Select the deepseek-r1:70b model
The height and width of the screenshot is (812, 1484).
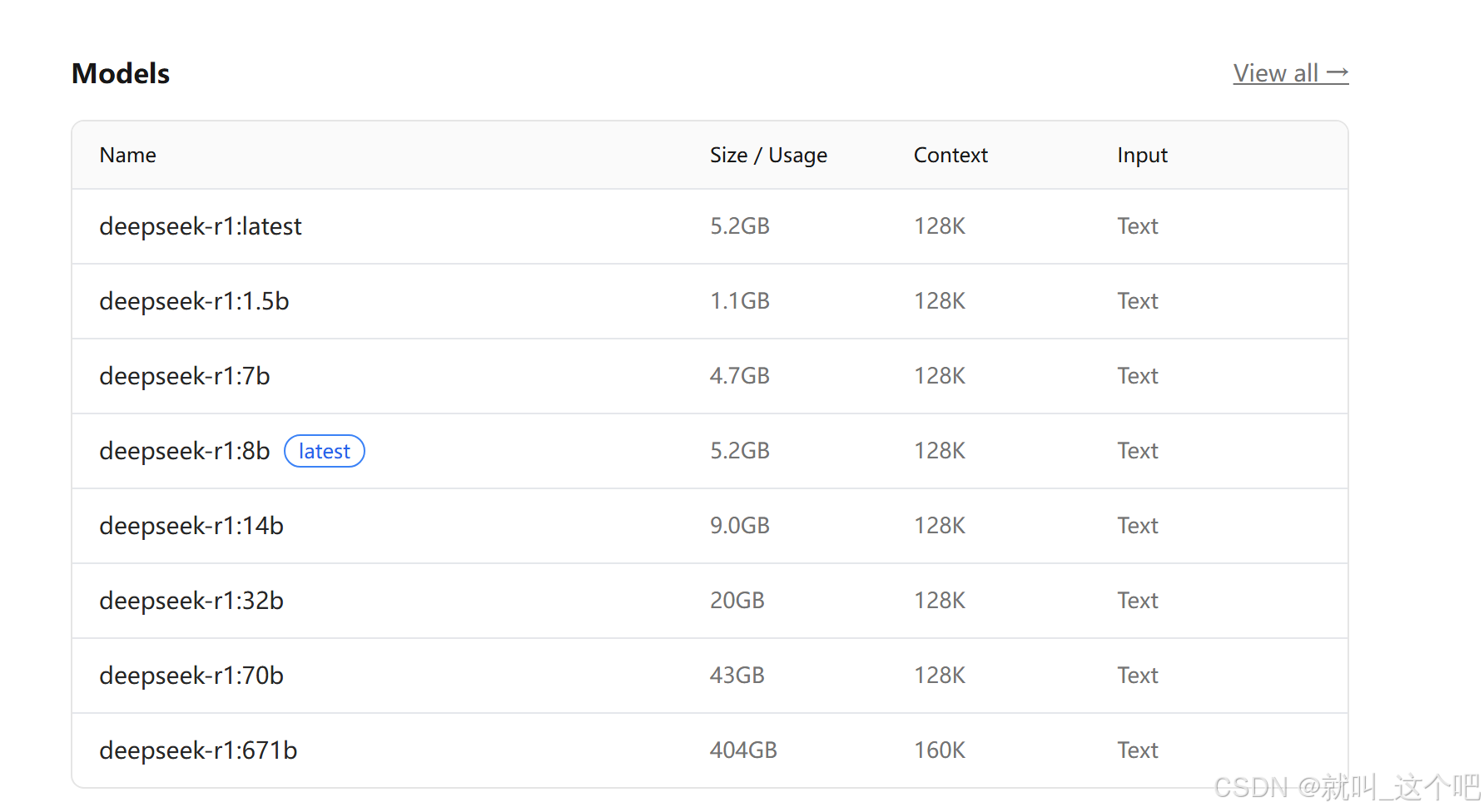point(191,676)
